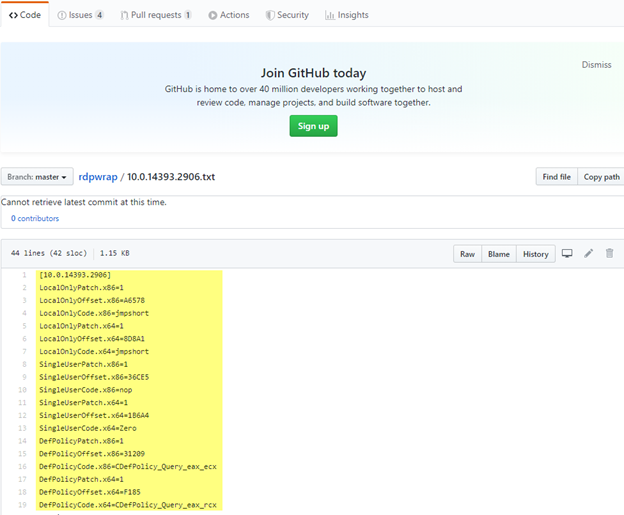Click the Copy path button
Viewport: 624px width, 515px height.
[601, 177]
